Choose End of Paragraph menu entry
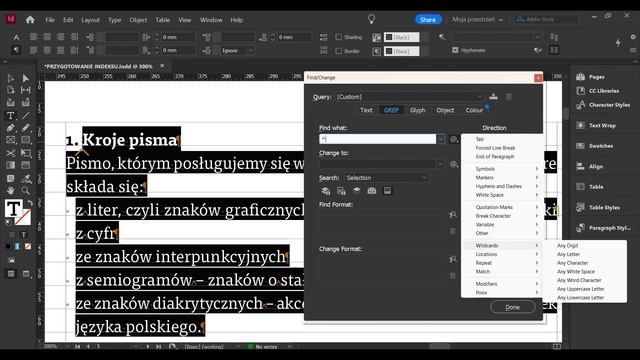Image resolution: width=640 pixels, height=360 pixels. click(495, 157)
